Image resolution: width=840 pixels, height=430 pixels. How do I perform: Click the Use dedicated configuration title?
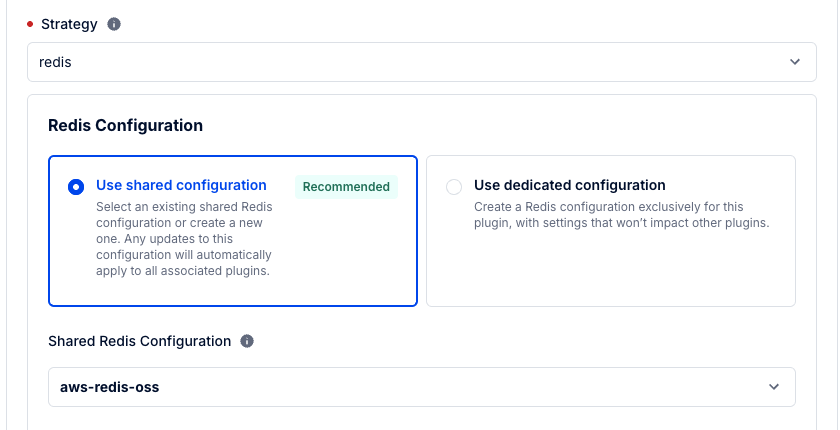pos(569,185)
